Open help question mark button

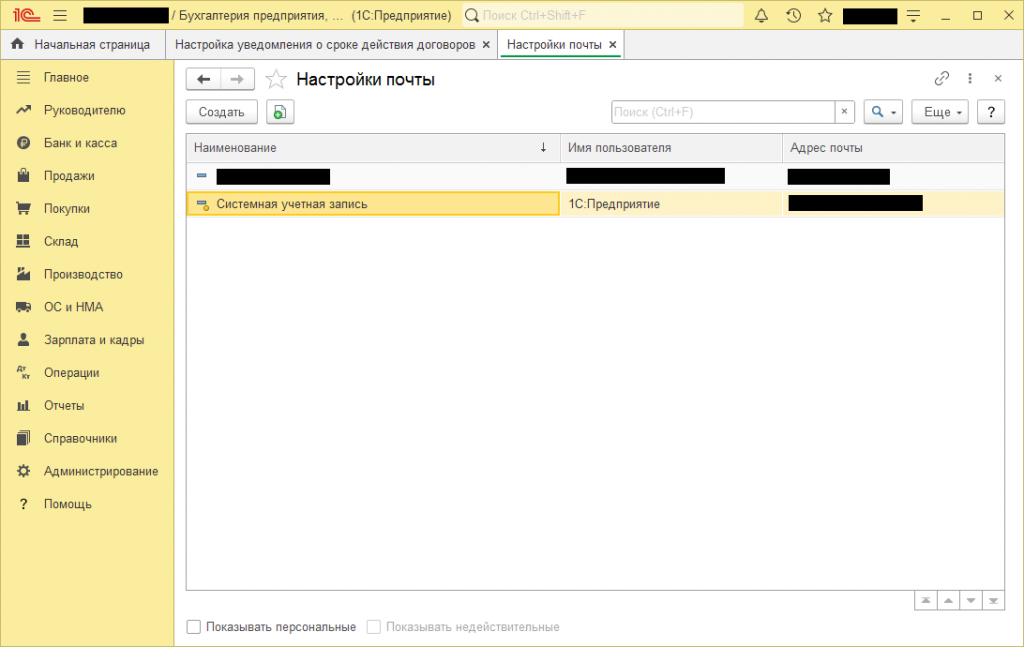(x=991, y=112)
